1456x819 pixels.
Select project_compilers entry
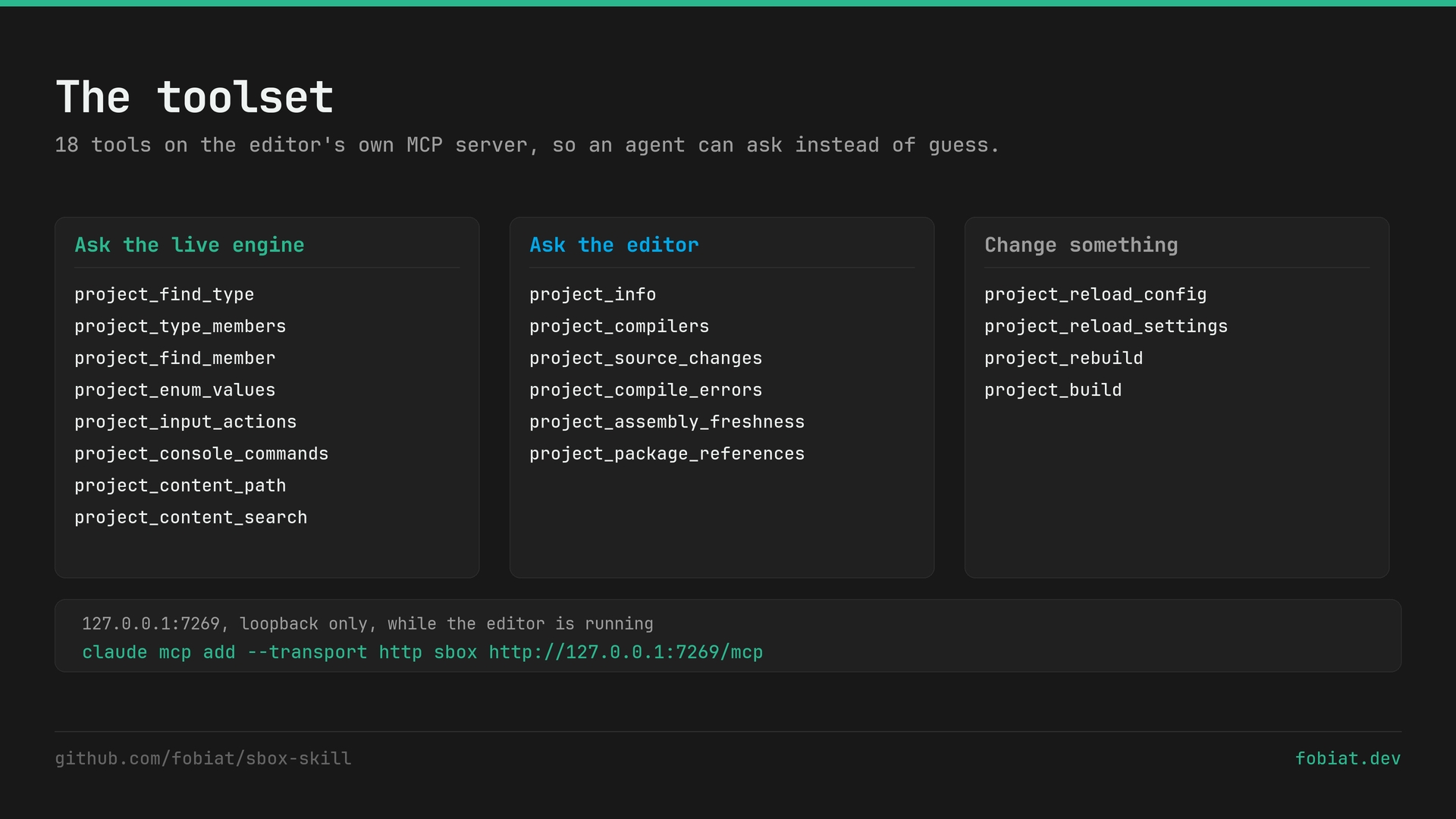620,326
